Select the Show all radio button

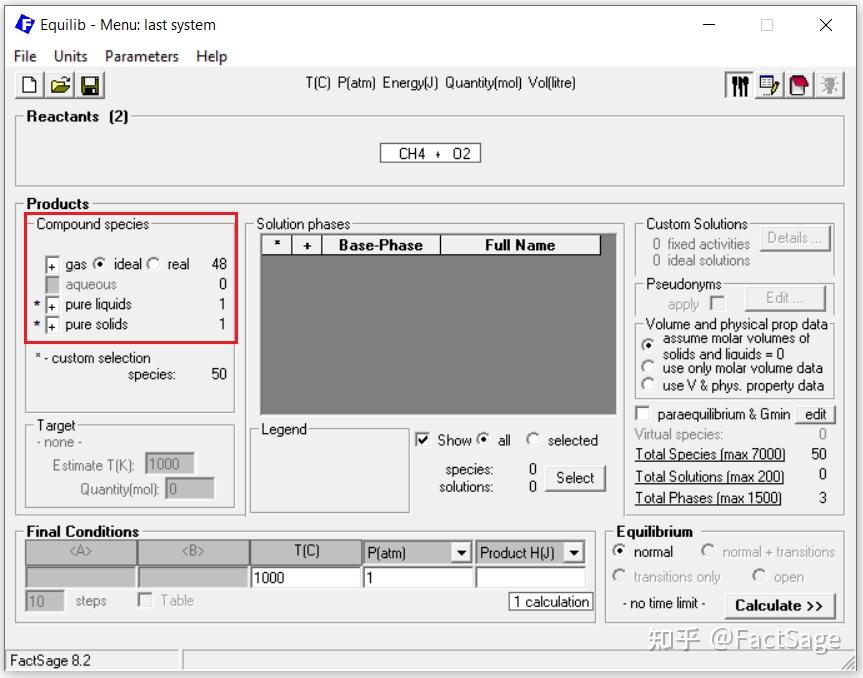click(483, 439)
